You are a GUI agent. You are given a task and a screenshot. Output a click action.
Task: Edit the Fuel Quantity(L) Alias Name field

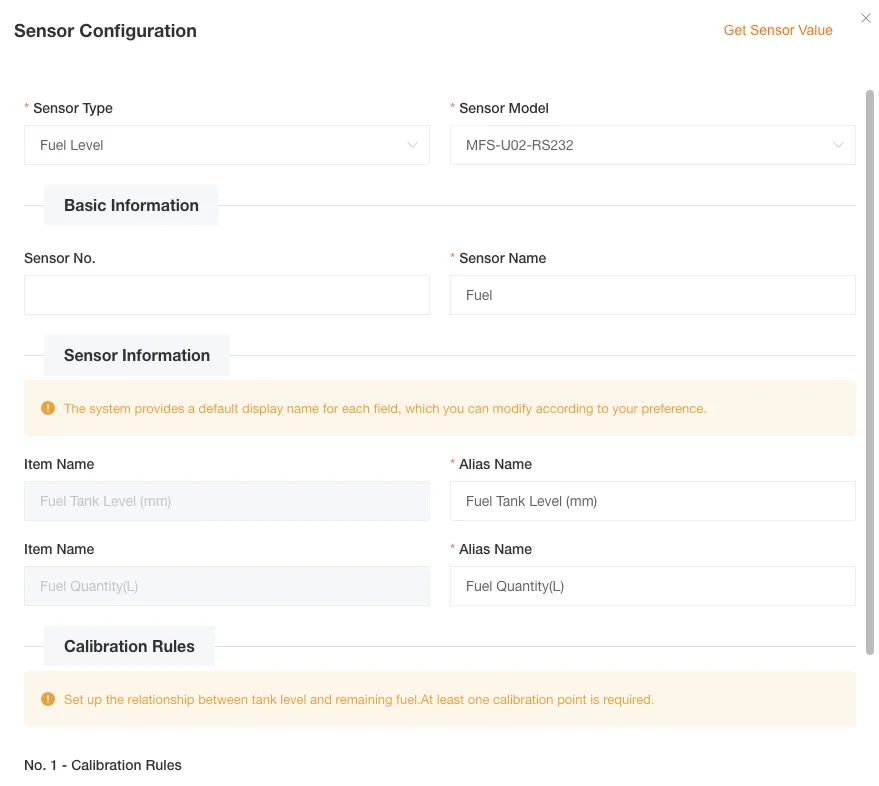click(x=652, y=586)
